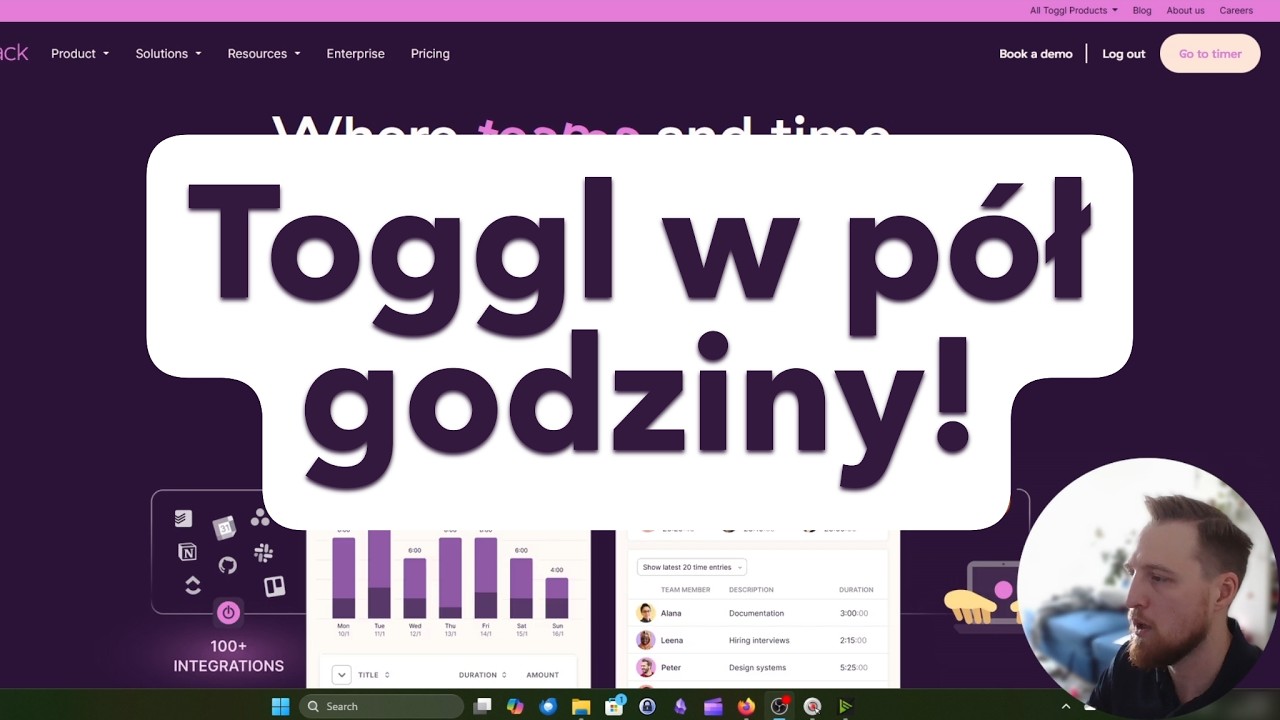Click the 3:00:00 duration value
Viewport: 1280px width, 720px height.
tap(854, 613)
